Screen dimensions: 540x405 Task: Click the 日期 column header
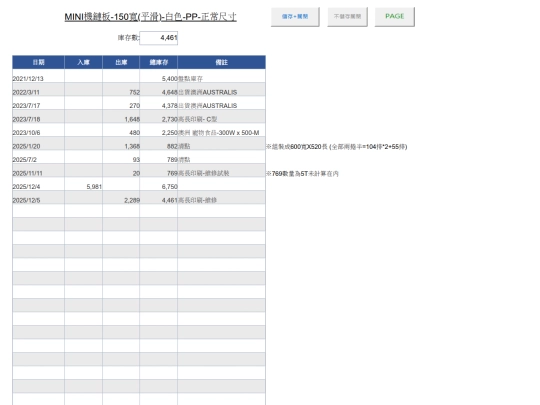(x=38, y=62)
